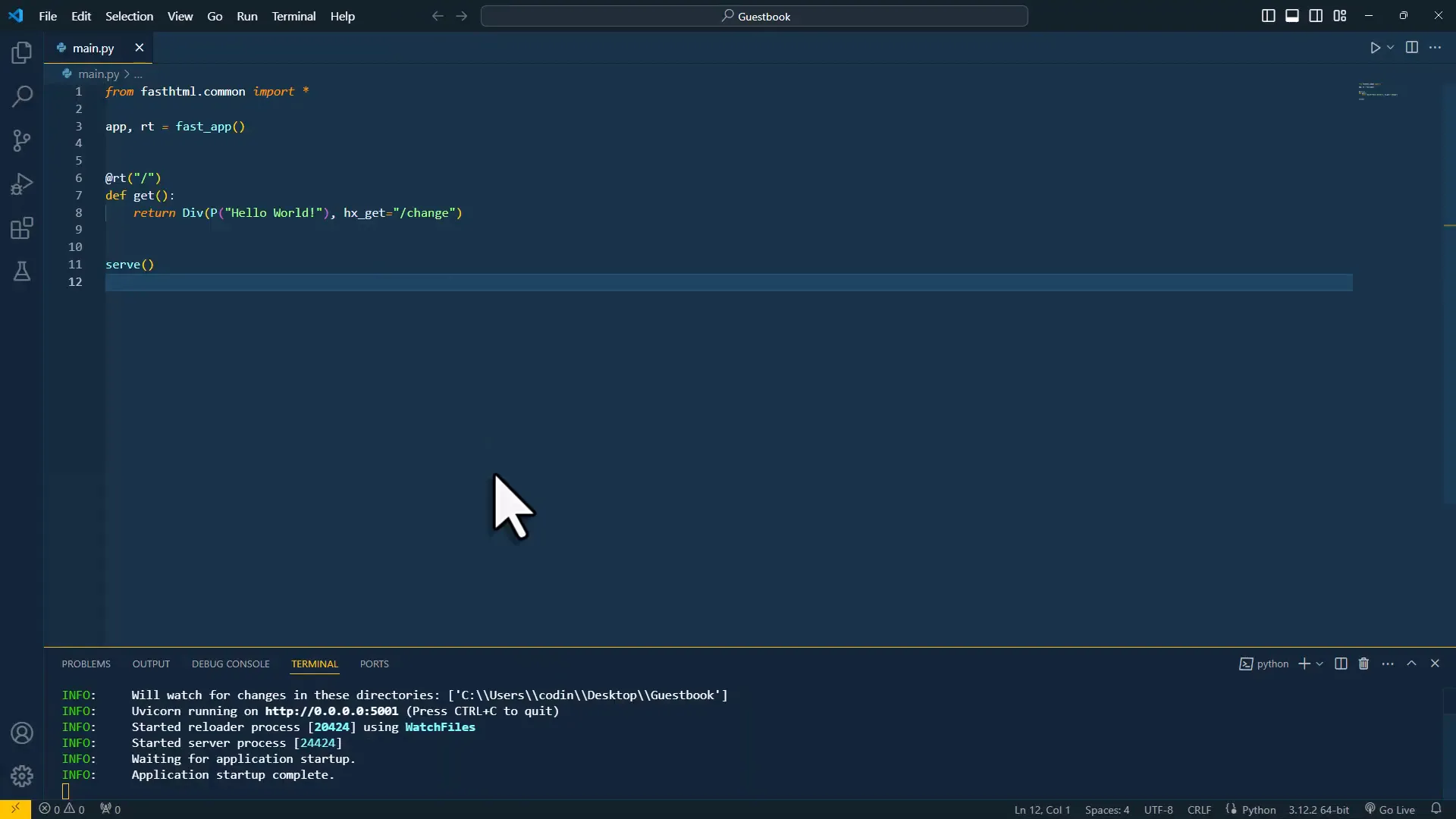The image size is (1456, 819).
Task: Open the launch new terminal dropdown chevron
Action: coord(1319,664)
